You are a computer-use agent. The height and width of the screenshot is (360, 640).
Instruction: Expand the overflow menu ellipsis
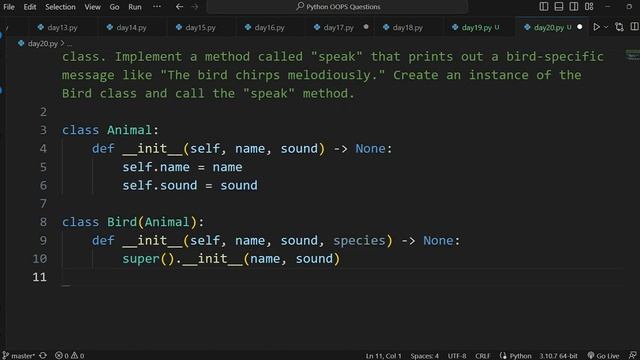tap(157, 7)
